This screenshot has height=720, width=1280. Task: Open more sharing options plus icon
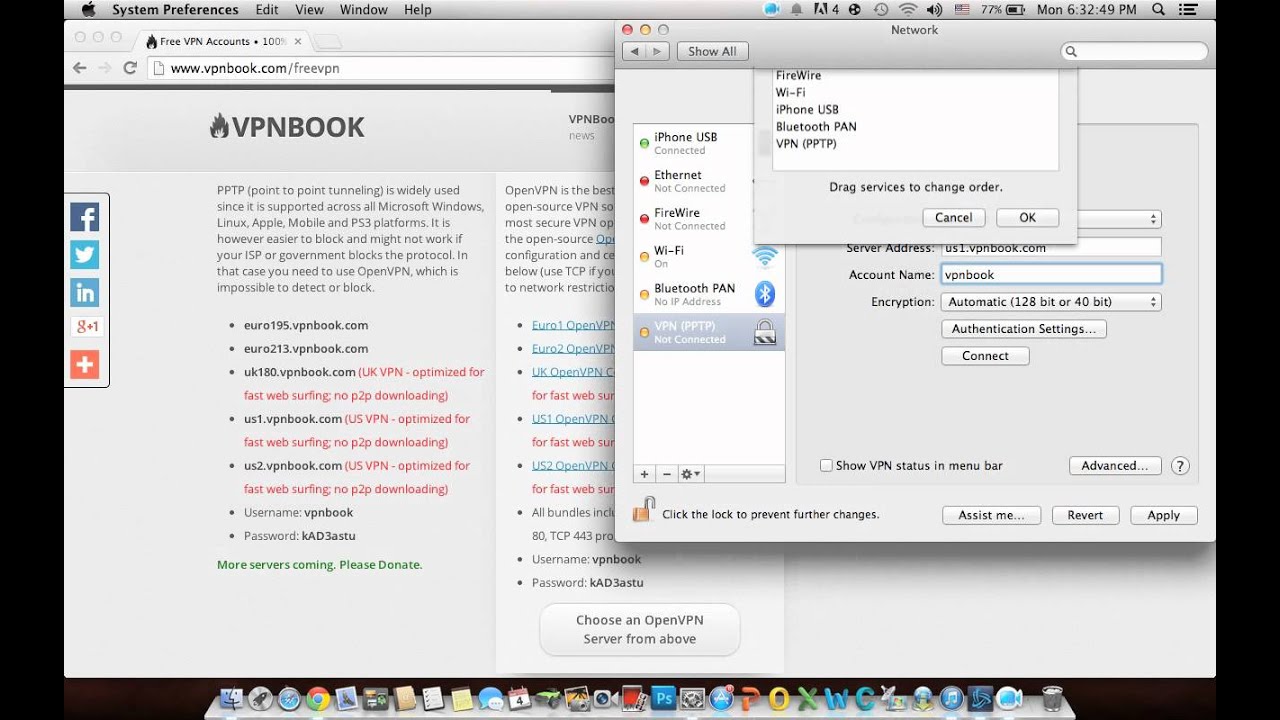coord(85,364)
